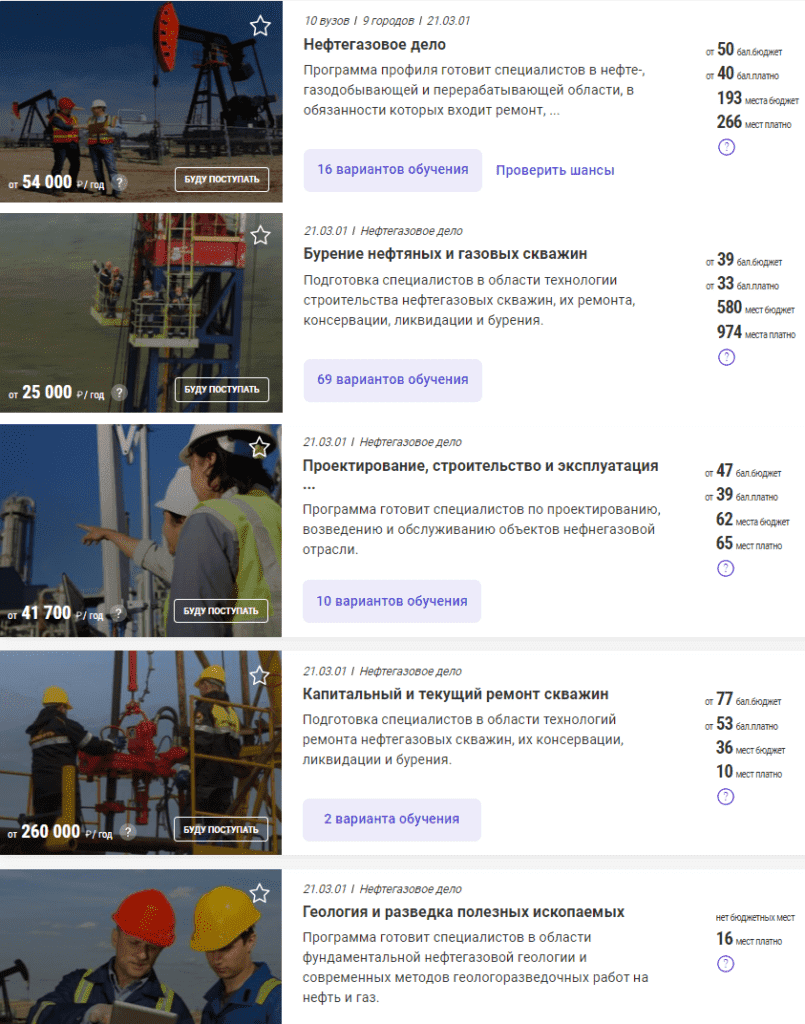Open «2 варианта обучения» for well repair program
This screenshot has width=805, height=1024.
click(x=391, y=820)
